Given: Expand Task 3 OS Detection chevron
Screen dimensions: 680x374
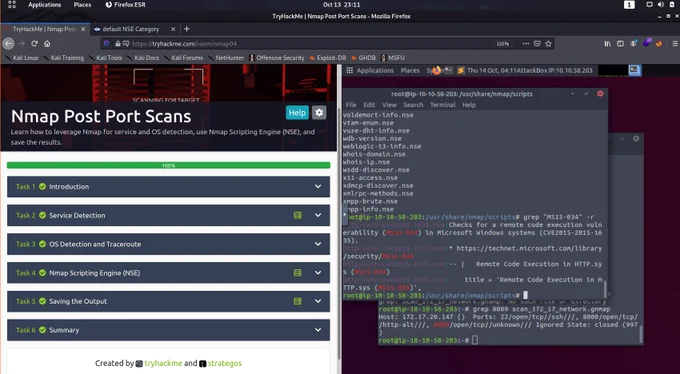Looking at the screenshot, I should [x=318, y=244].
